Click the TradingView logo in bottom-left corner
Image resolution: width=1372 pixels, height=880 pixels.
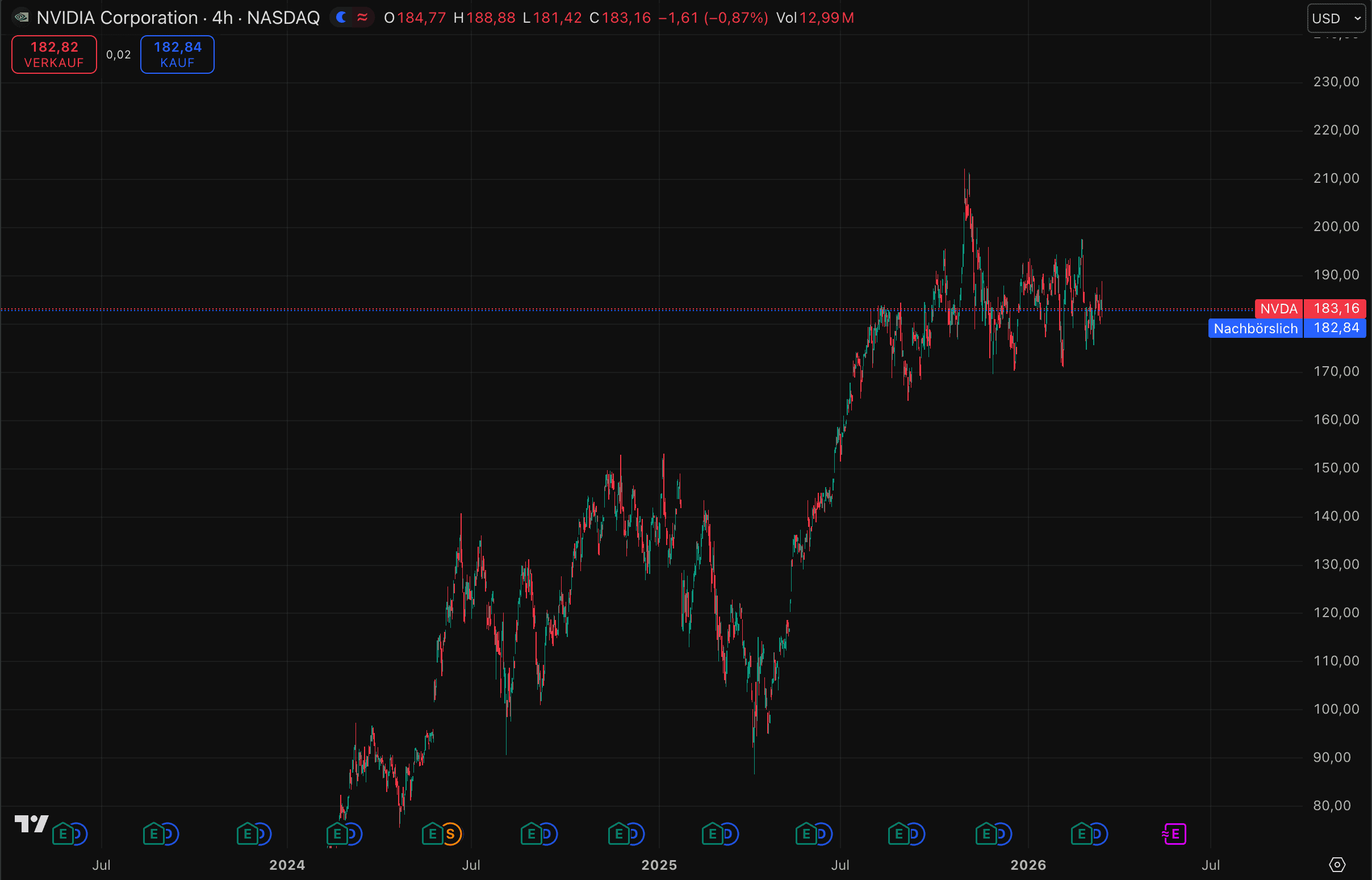(x=31, y=824)
